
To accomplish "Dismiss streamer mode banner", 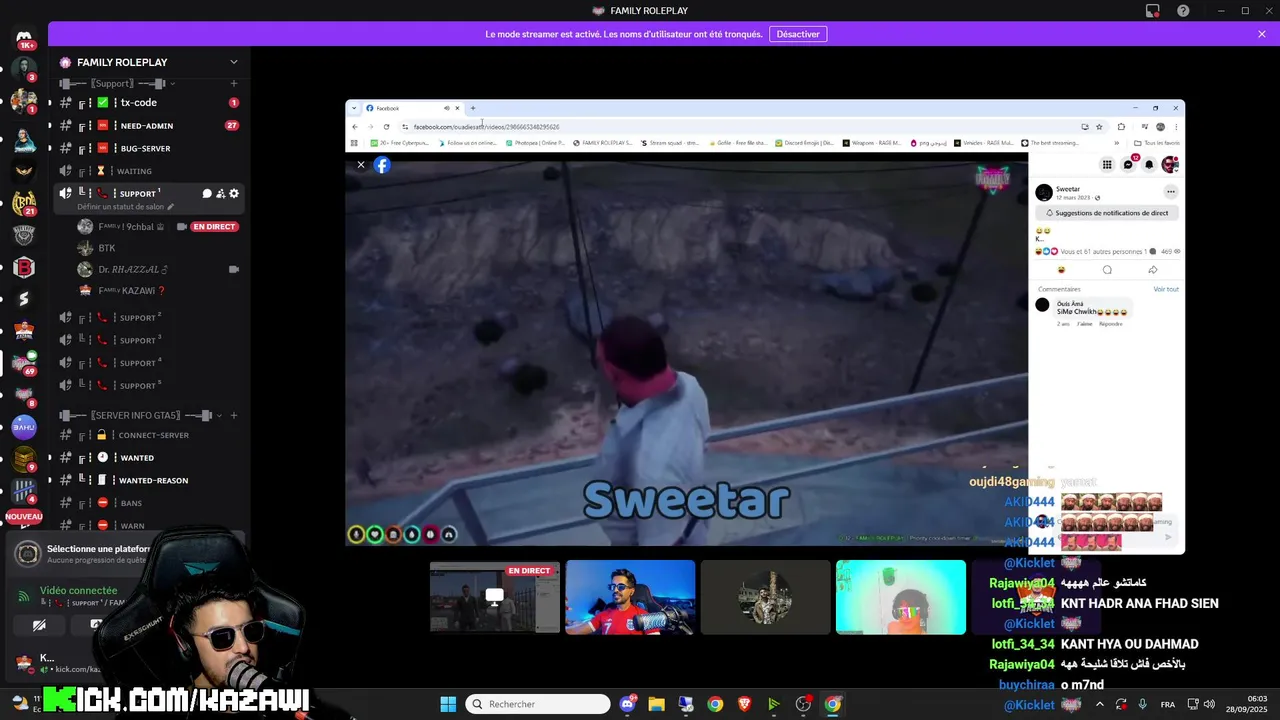I will [1262, 34].
